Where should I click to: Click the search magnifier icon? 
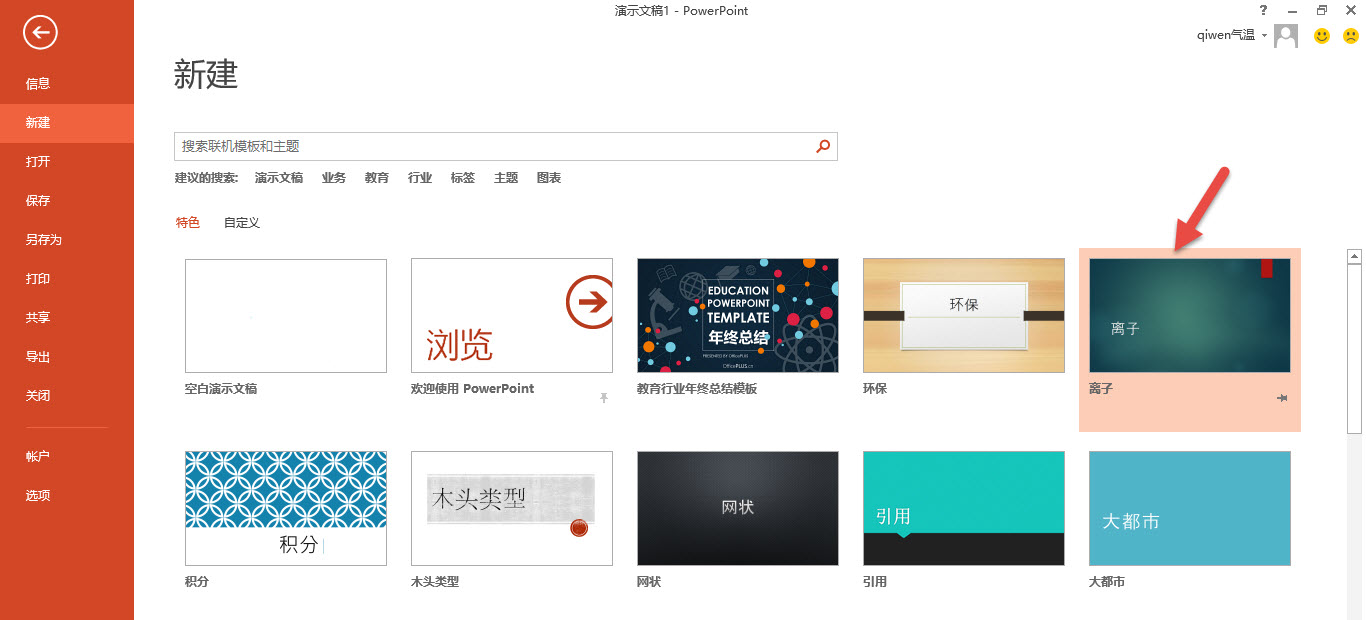(822, 146)
